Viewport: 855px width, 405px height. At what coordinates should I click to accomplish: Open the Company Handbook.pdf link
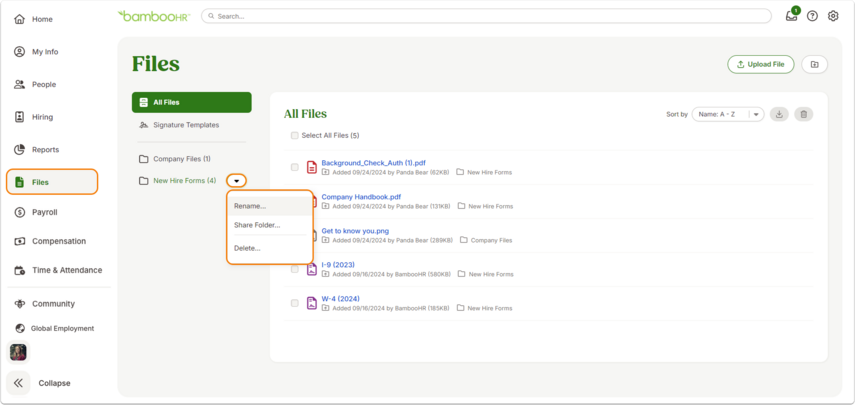pyautogui.click(x=362, y=197)
